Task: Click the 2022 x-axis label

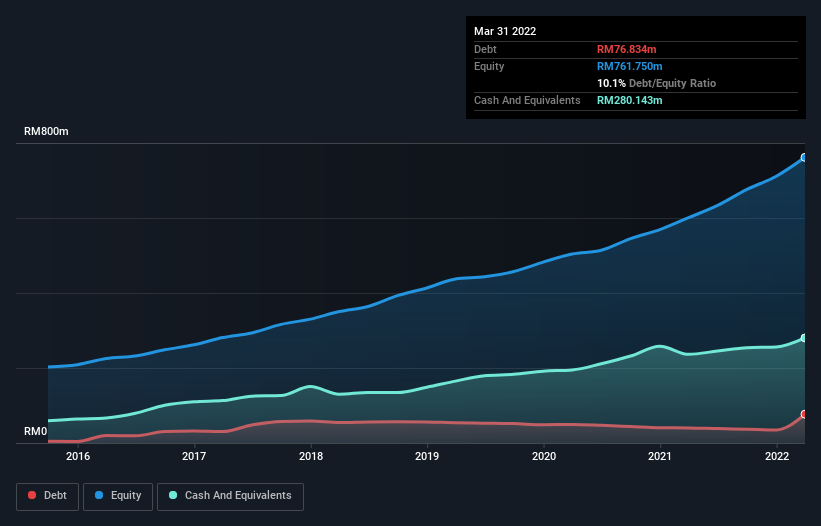Action: pos(777,456)
